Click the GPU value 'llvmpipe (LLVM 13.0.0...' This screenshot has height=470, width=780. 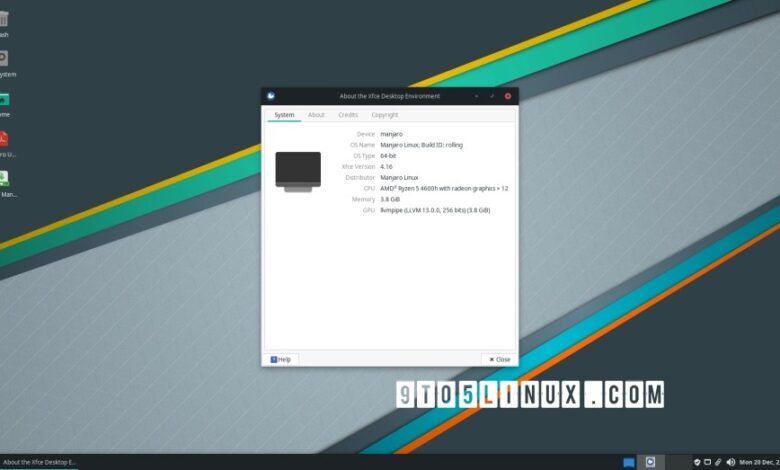(x=435, y=210)
